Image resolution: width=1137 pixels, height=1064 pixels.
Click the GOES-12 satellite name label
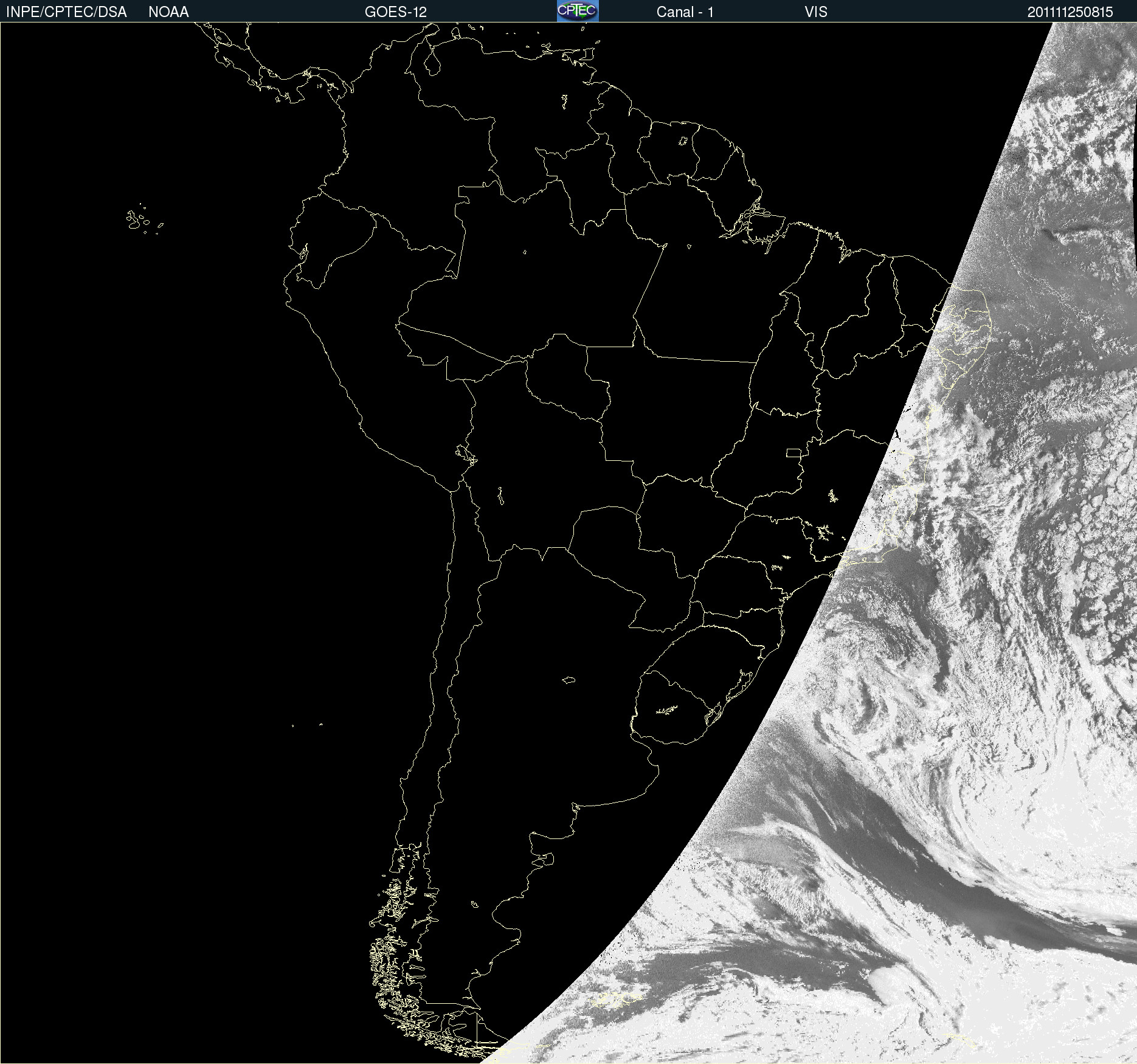click(x=395, y=12)
